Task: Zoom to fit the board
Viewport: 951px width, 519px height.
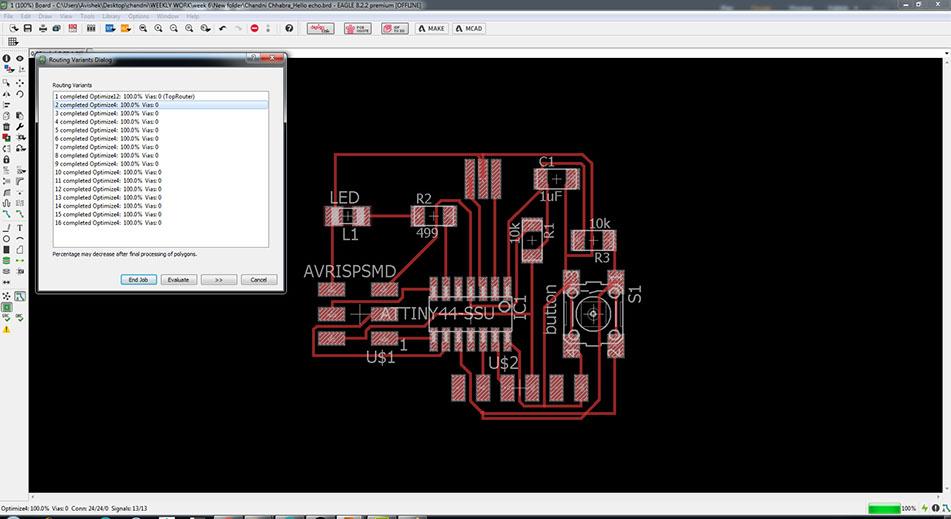Action: [143, 28]
